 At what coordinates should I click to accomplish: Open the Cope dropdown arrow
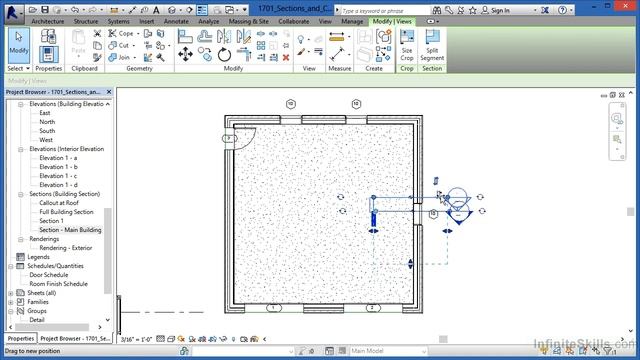click(x=138, y=33)
